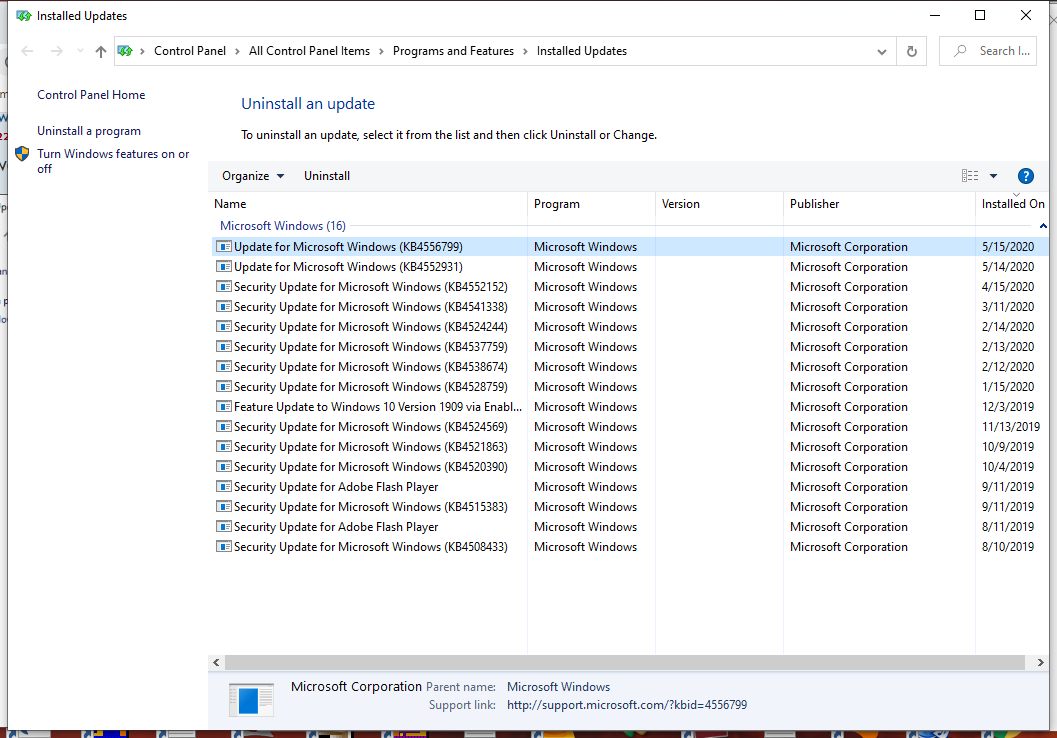Click icon of Feature Update 1909 row
The height and width of the screenshot is (738, 1057).
(x=223, y=406)
